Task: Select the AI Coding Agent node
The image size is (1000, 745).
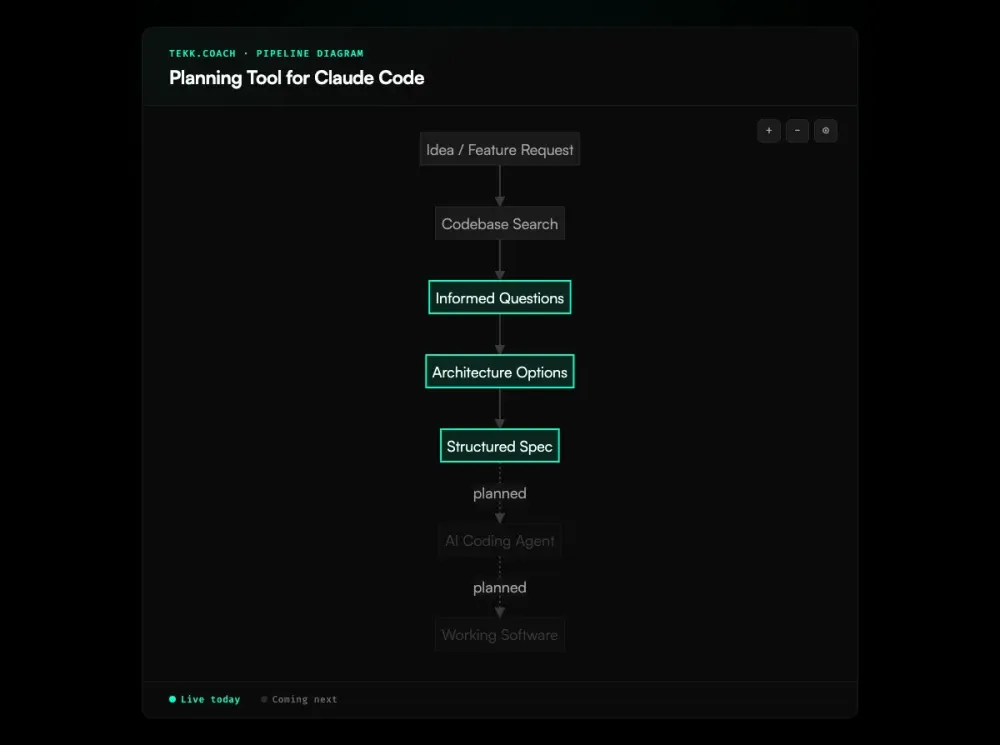Action: point(499,540)
